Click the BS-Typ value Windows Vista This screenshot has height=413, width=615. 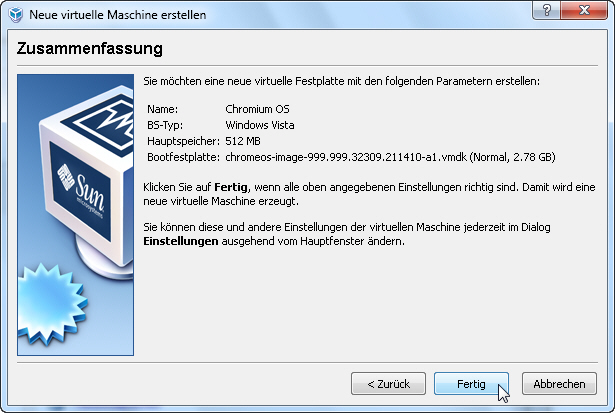(260, 125)
